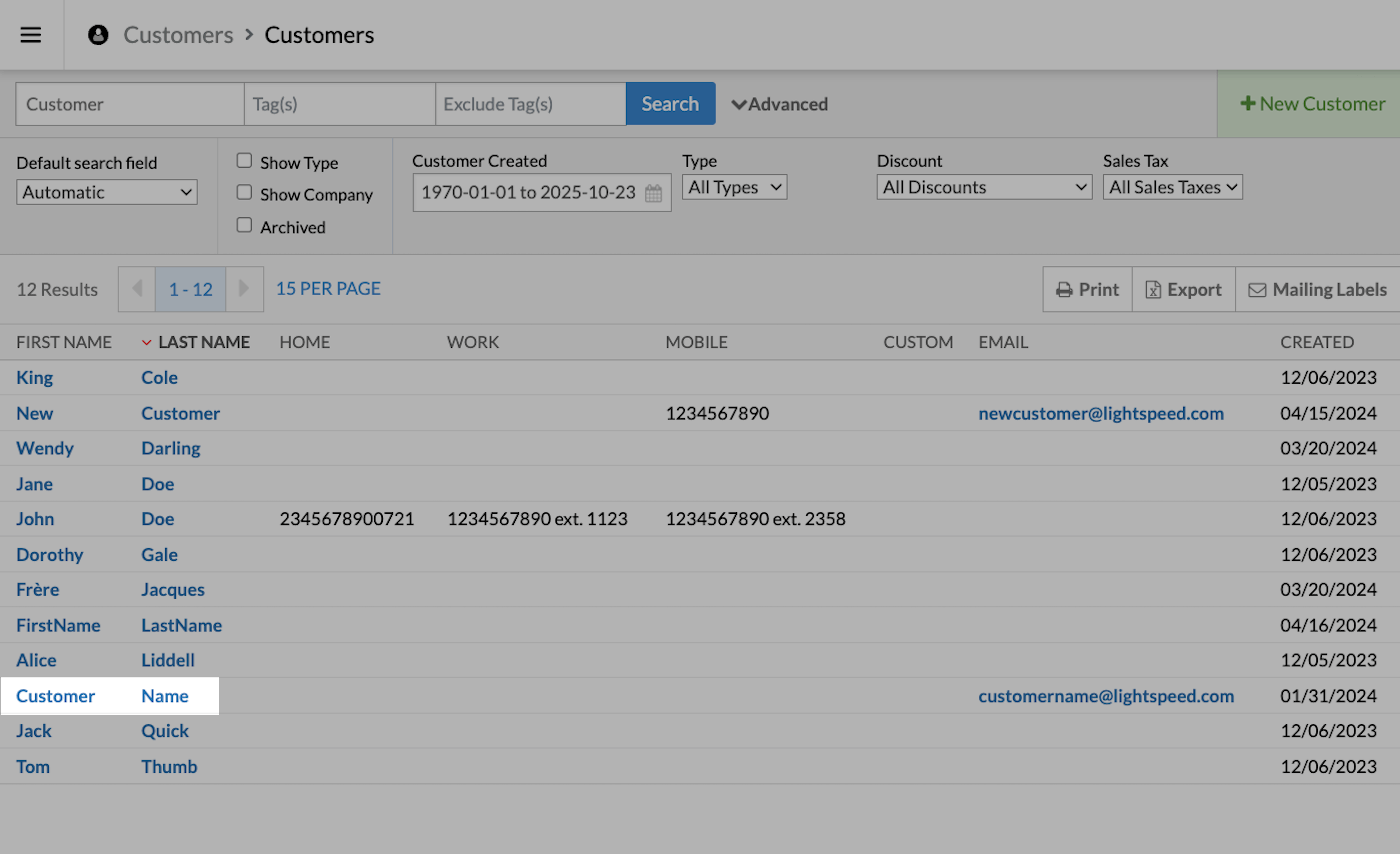Enable the Show Type checkbox
This screenshot has height=854, width=1400.
244,161
